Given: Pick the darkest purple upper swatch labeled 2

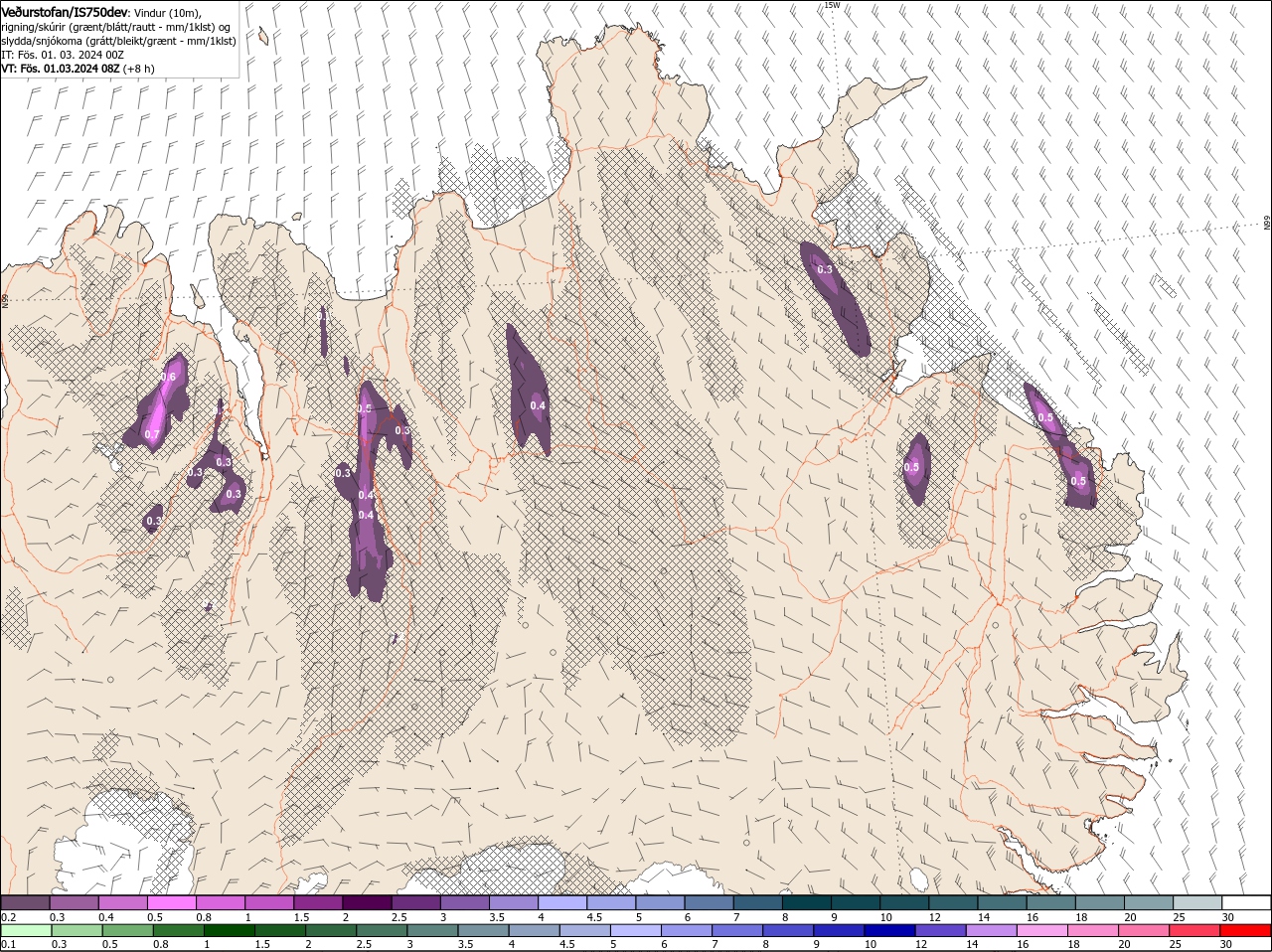Looking at the screenshot, I should pos(367,902).
